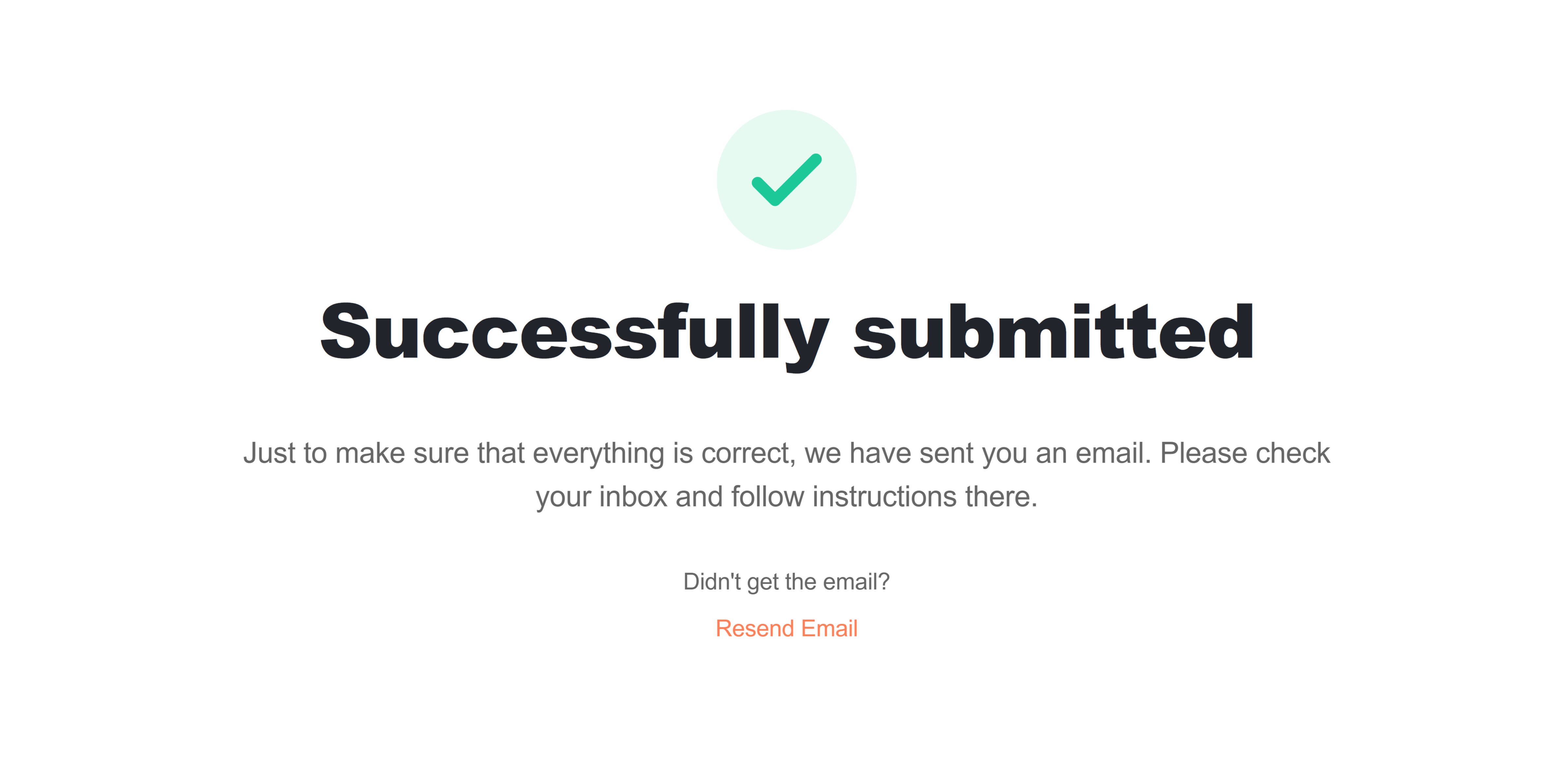Click the word submitted in the heading
Image resolution: width=1568 pixels, height=784 pixels.
click(1054, 331)
